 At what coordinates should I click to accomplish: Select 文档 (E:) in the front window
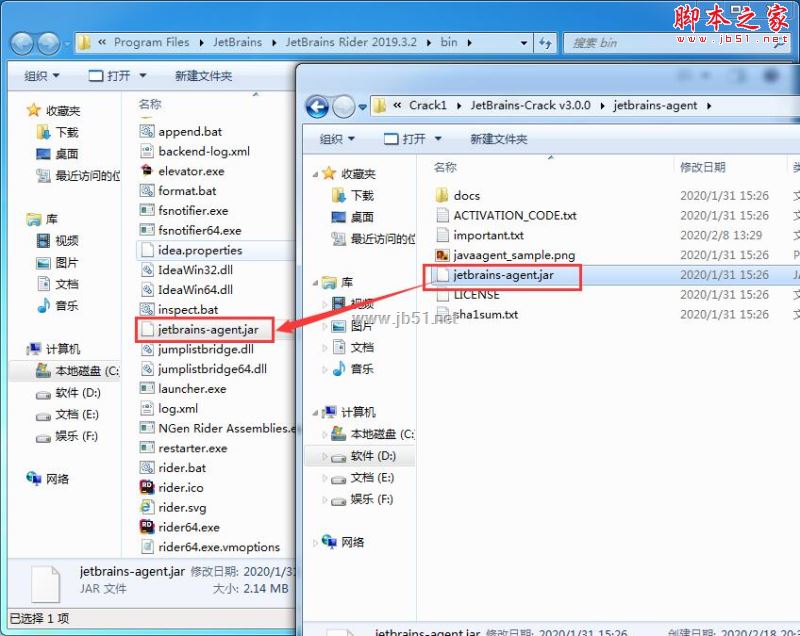372,478
